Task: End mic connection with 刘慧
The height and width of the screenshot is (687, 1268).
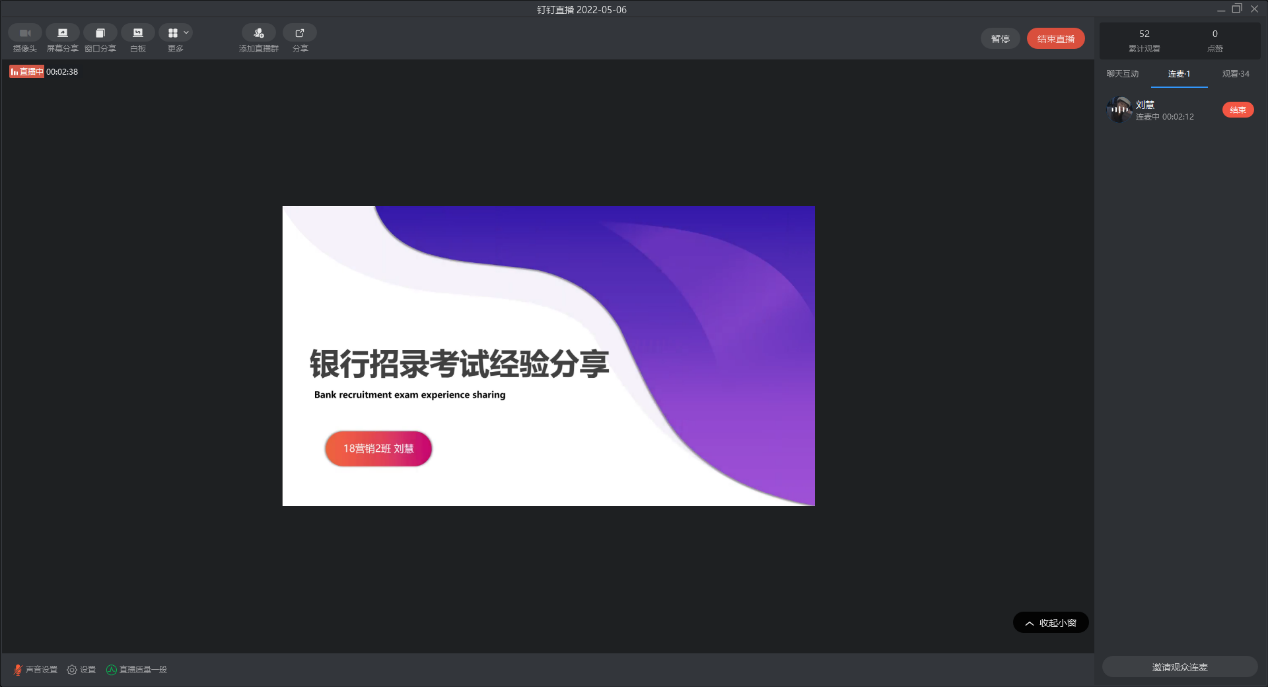Action: 1237,110
